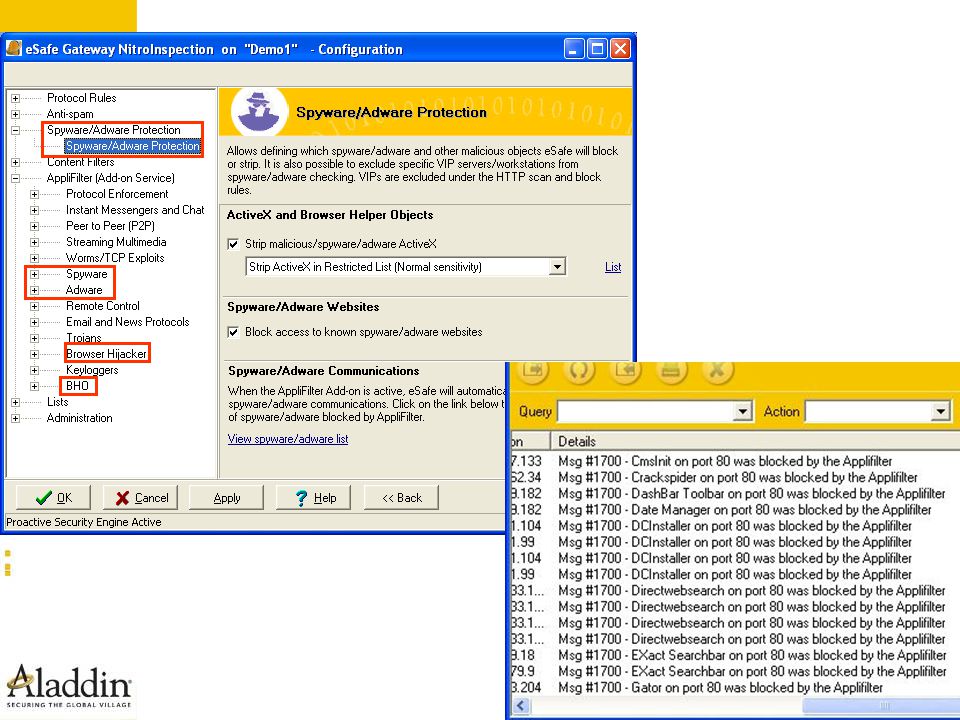Select Browser Hijacker in the tree
This screenshot has height=720, width=960.
[107, 353]
